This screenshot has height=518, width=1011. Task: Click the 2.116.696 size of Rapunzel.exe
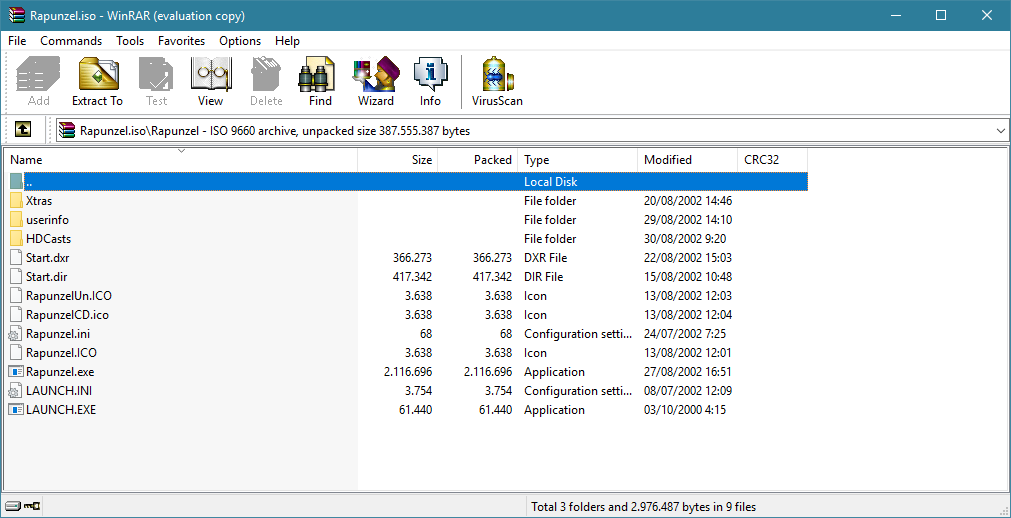pyautogui.click(x=407, y=372)
